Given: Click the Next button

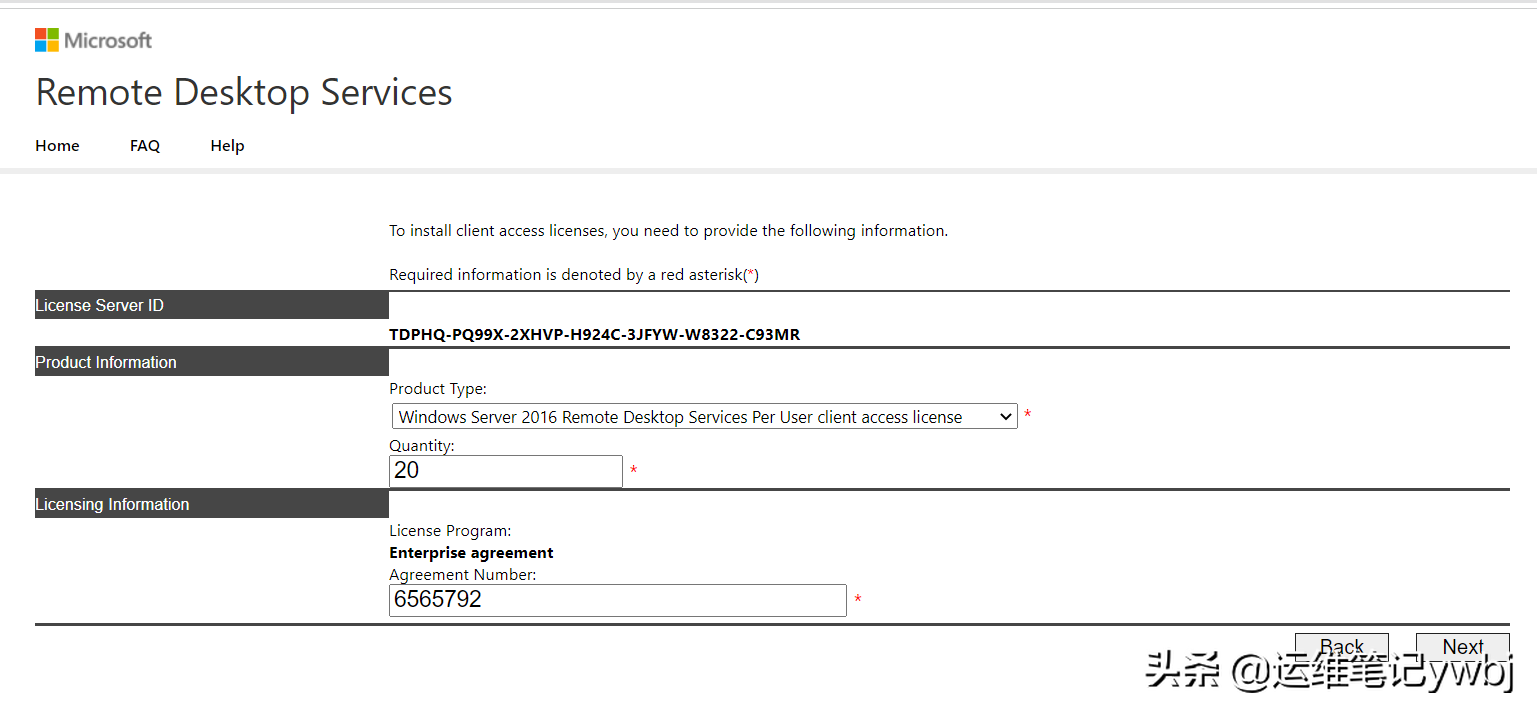Looking at the screenshot, I should (1462, 646).
